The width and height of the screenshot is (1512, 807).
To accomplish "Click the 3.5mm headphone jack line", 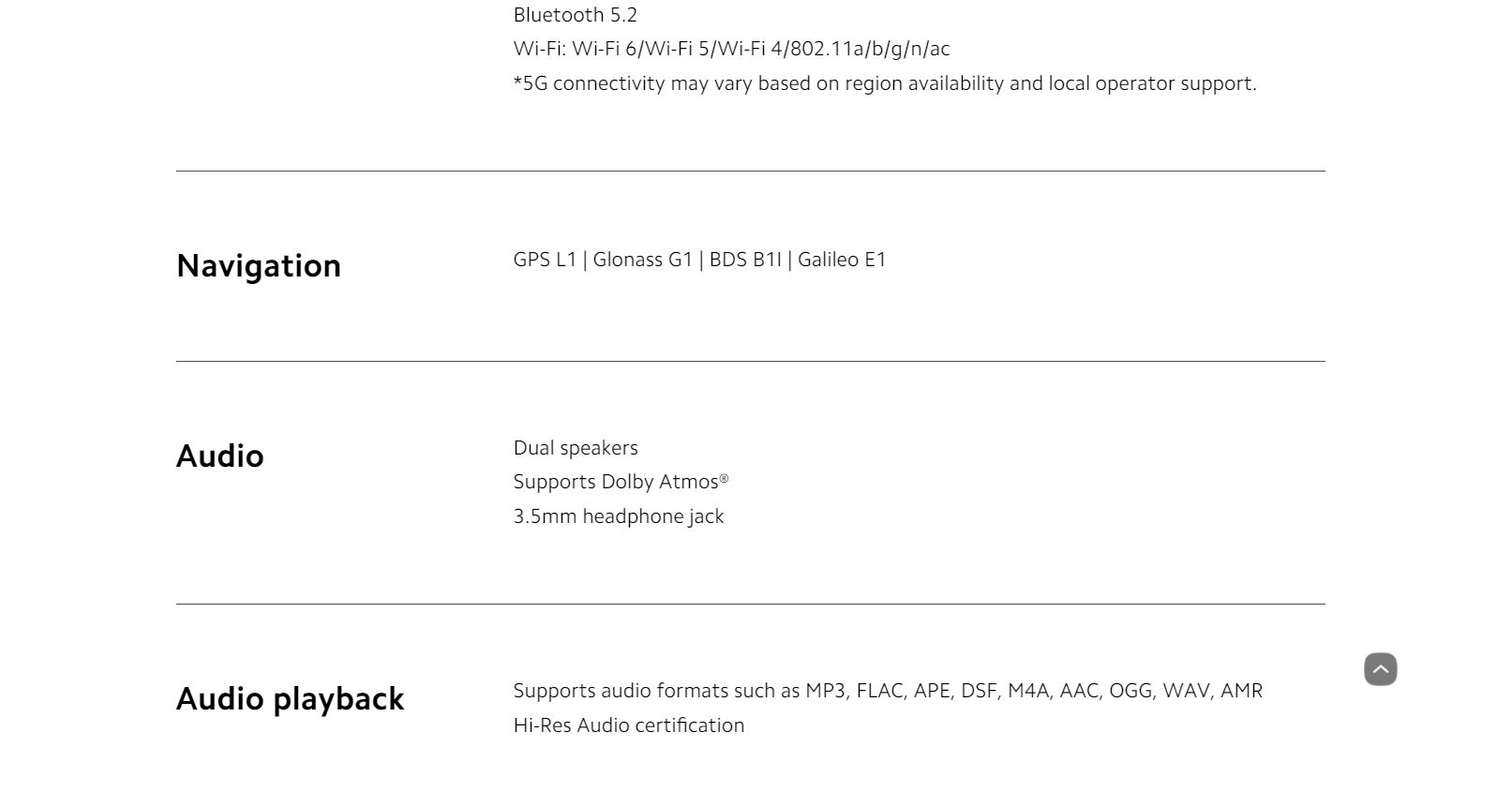I will (619, 516).
